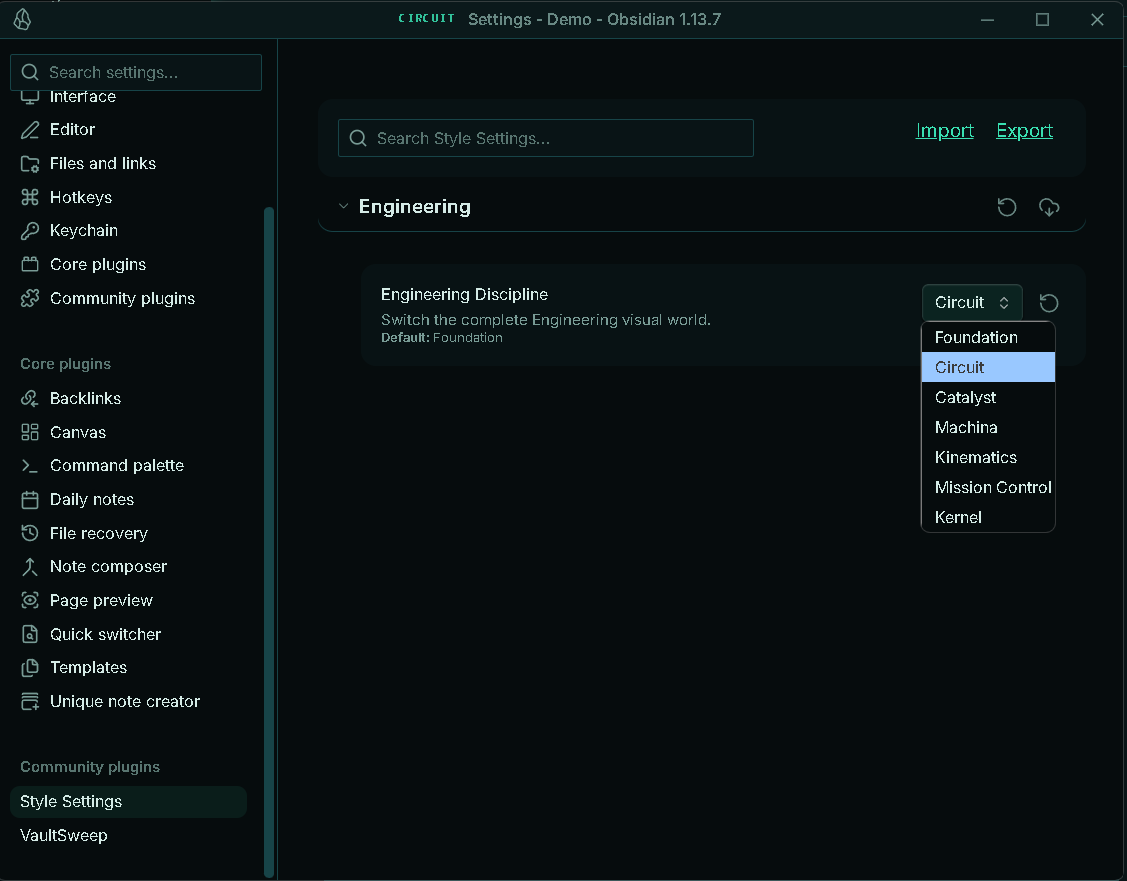Click the Command palette terminal icon
The image size is (1127, 881).
click(29, 466)
